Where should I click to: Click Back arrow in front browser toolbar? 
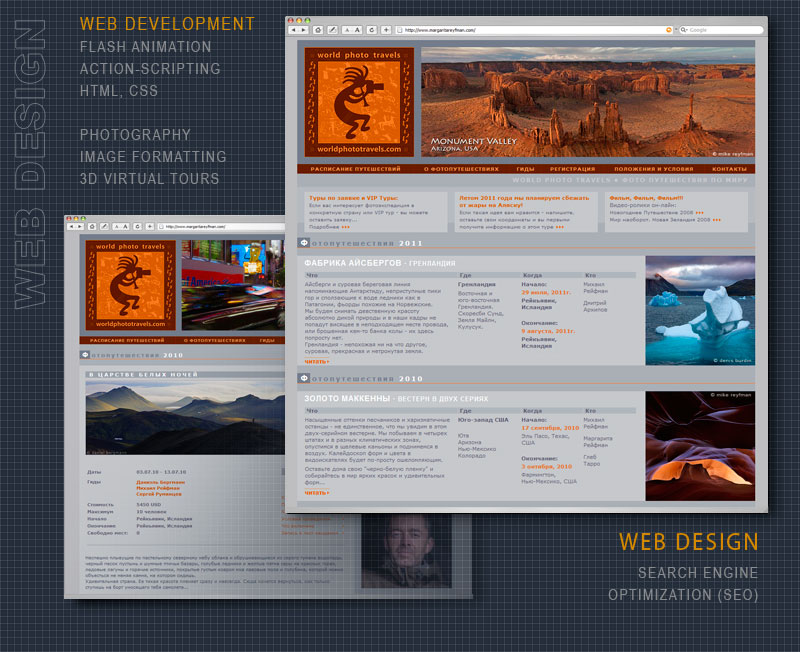(294, 30)
